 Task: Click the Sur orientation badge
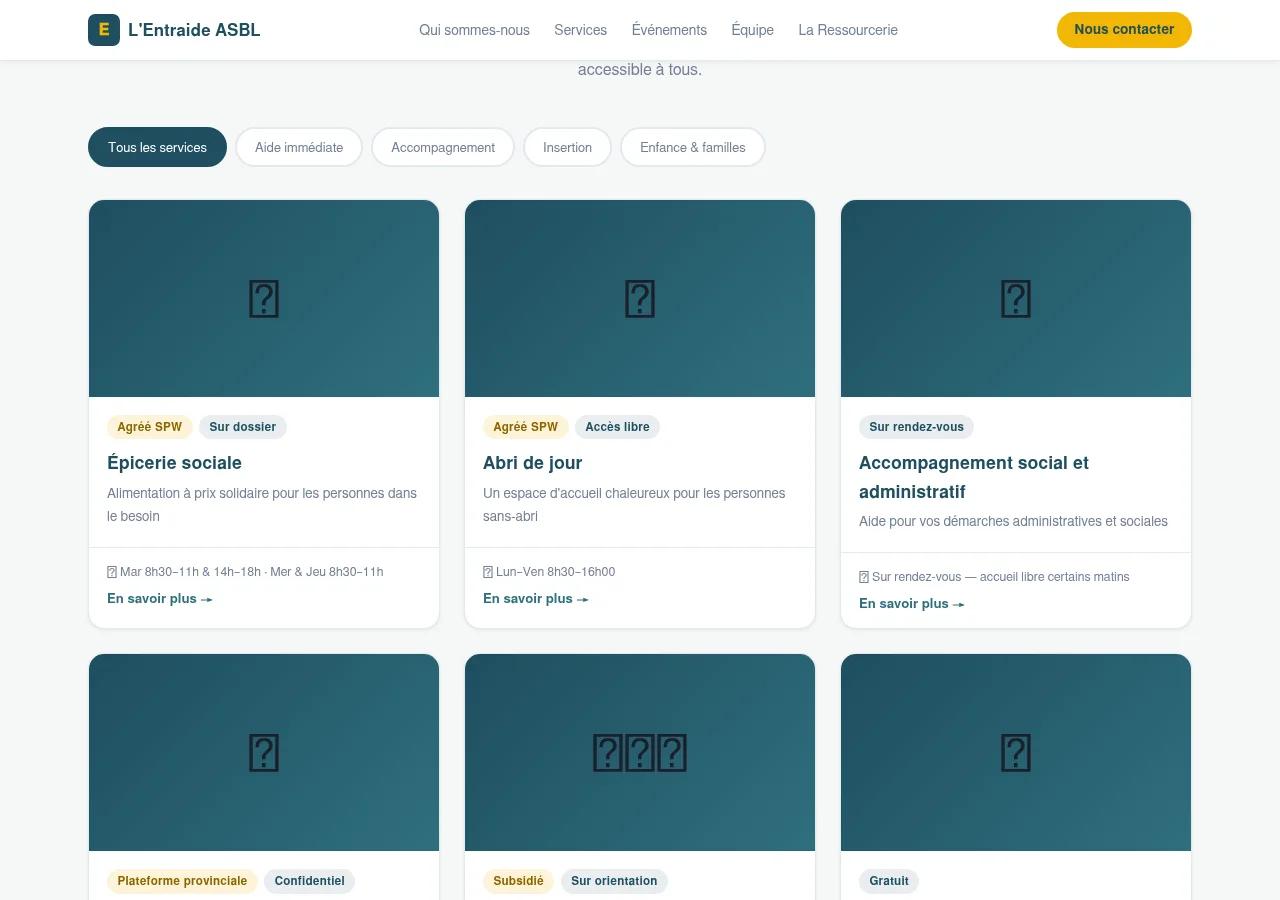[614, 881]
